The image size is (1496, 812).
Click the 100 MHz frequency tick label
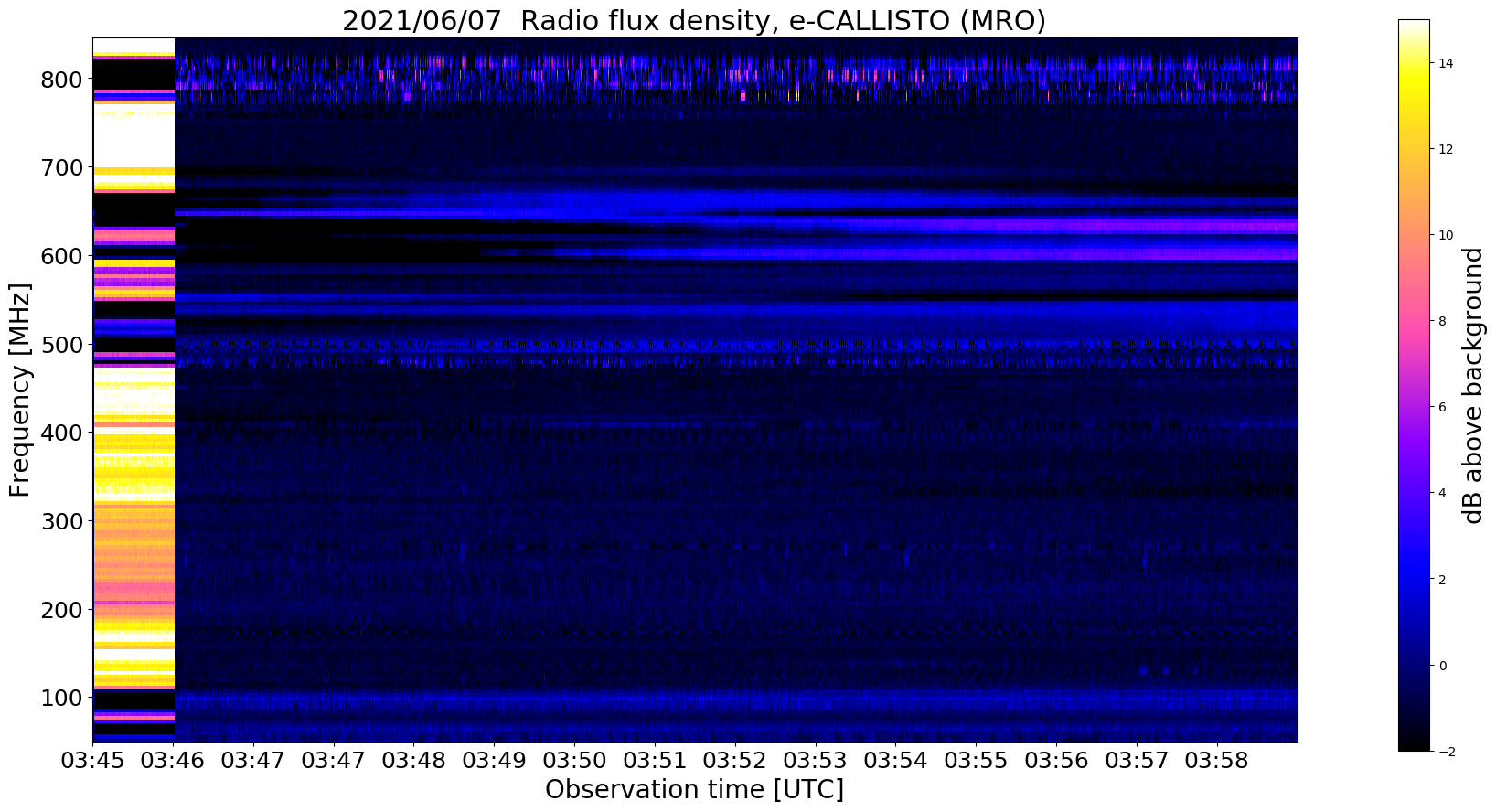coord(62,698)
